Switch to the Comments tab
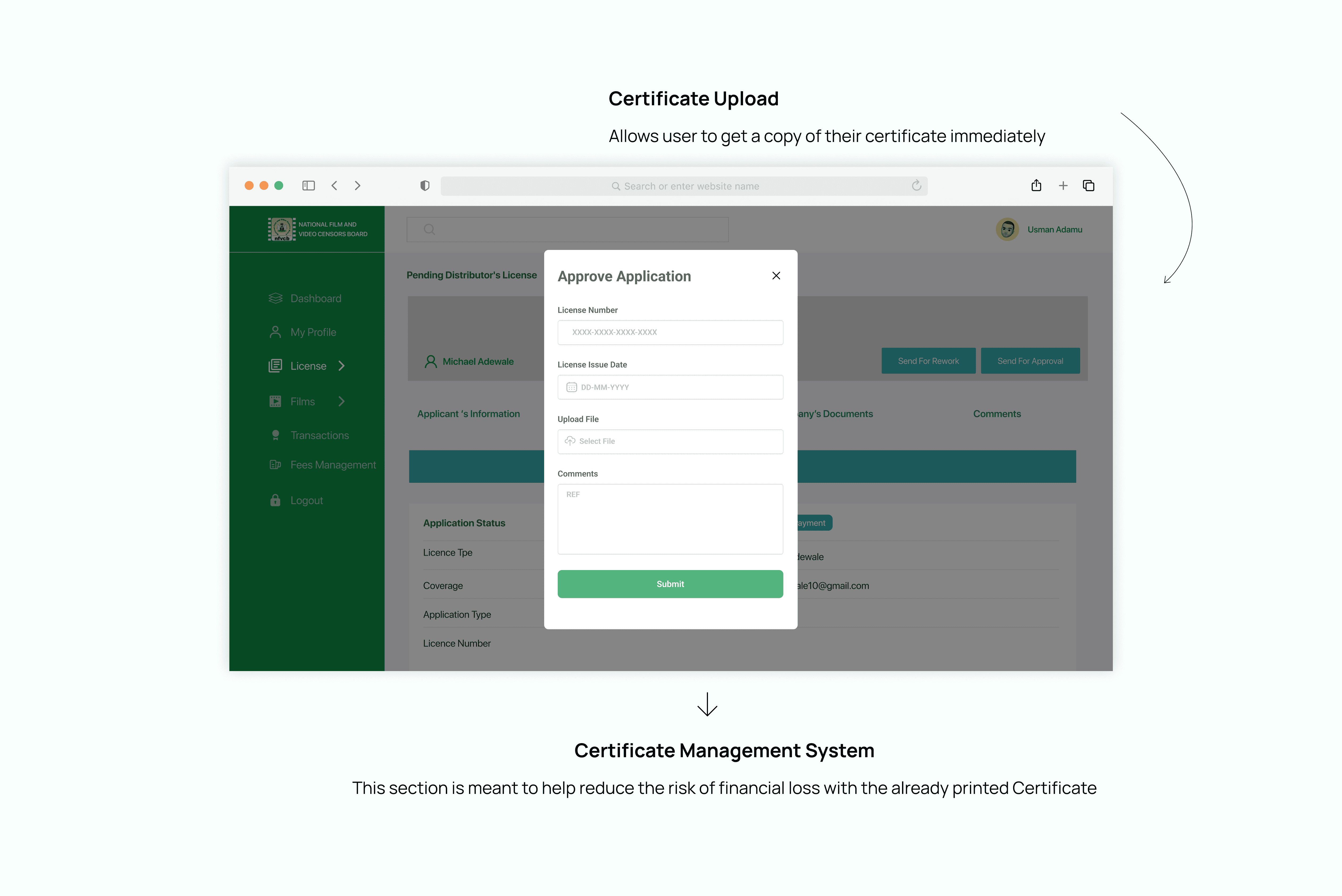 (x=996, y=413)
